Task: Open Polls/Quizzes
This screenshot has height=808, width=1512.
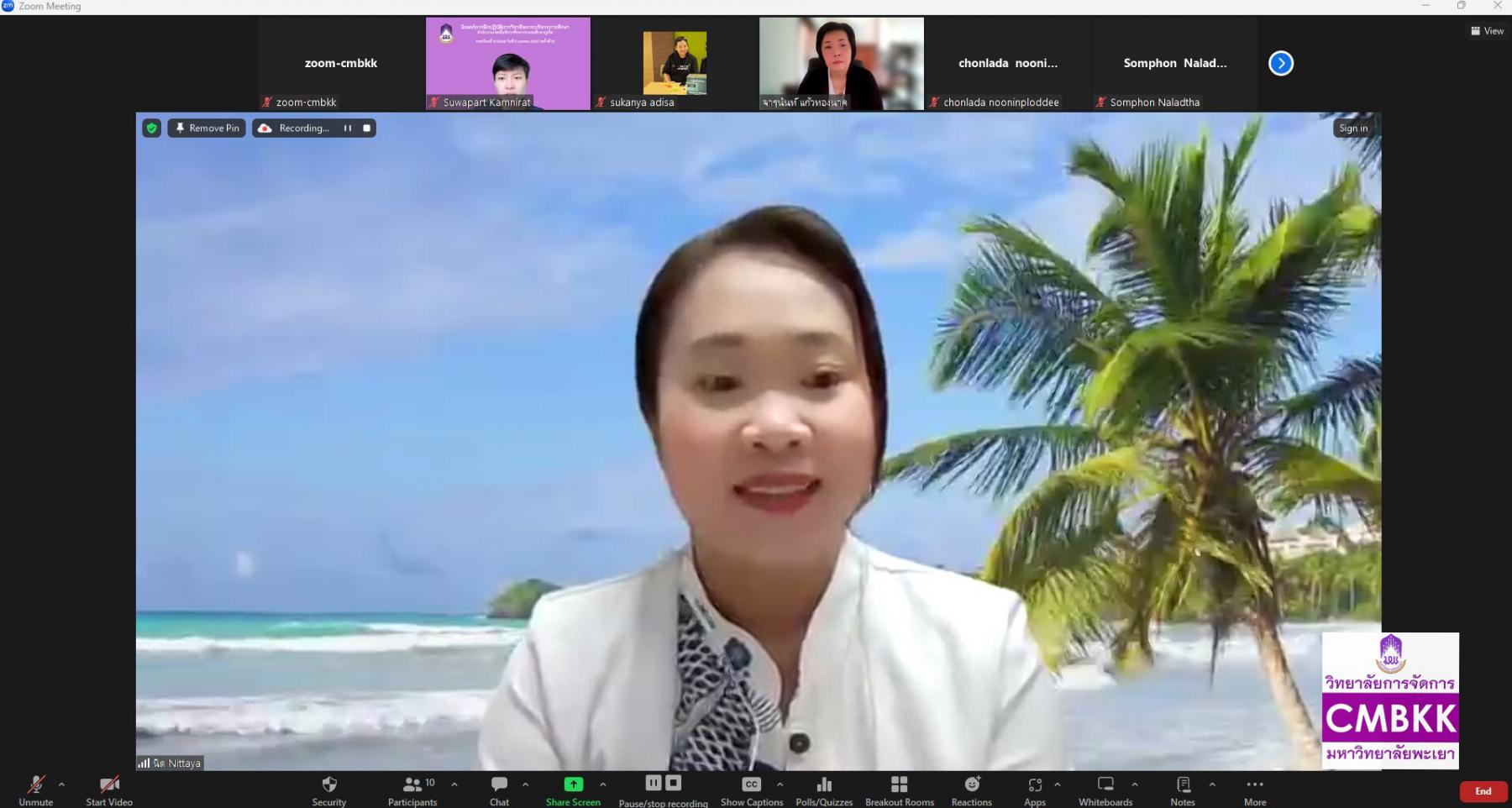Action: (x=824, y=790)
